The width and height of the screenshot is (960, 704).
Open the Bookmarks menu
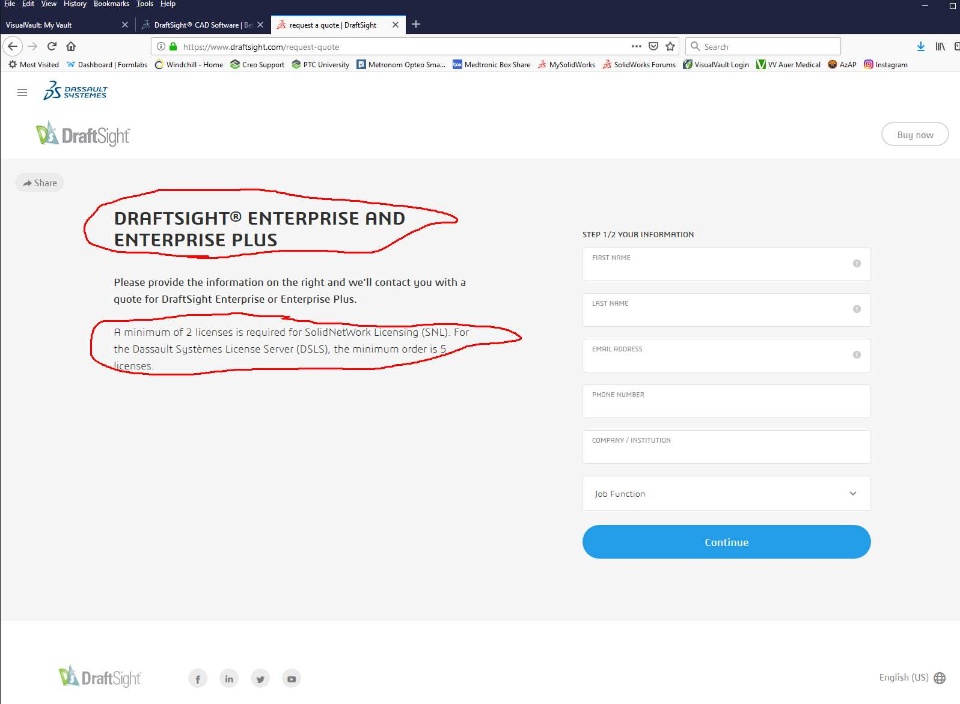coord(111,4)
